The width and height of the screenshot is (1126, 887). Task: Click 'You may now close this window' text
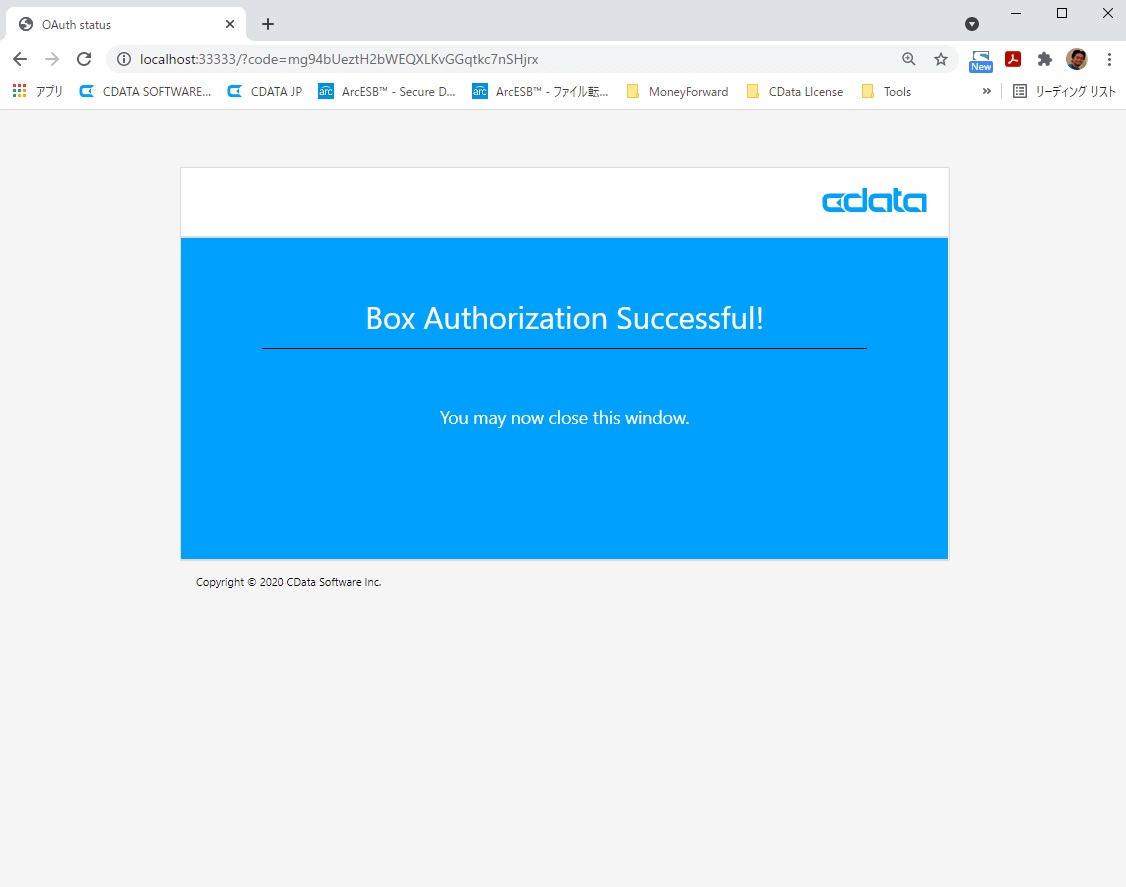point(564,417)
